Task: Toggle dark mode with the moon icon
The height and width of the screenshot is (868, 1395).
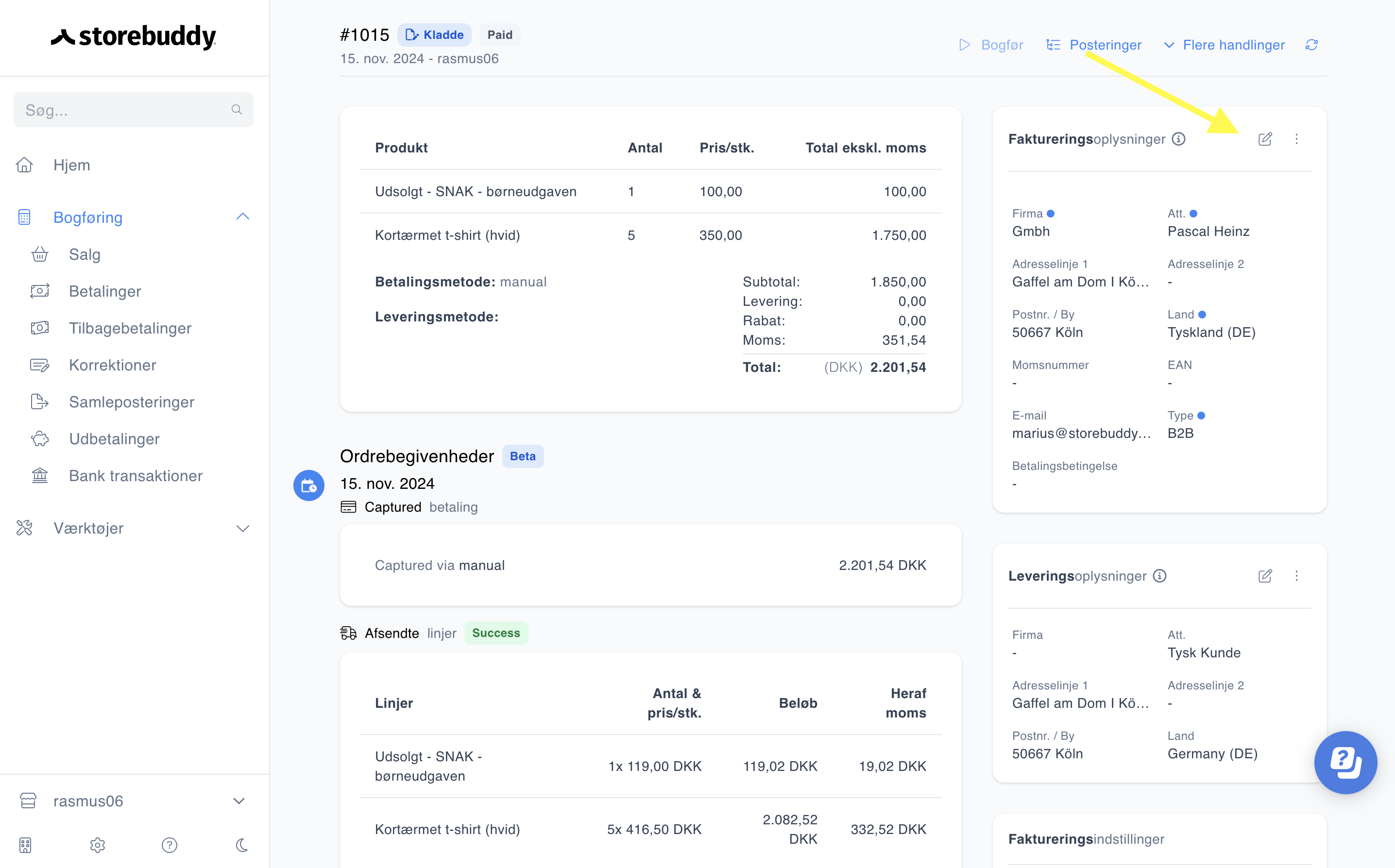Action: click(242, 845)
